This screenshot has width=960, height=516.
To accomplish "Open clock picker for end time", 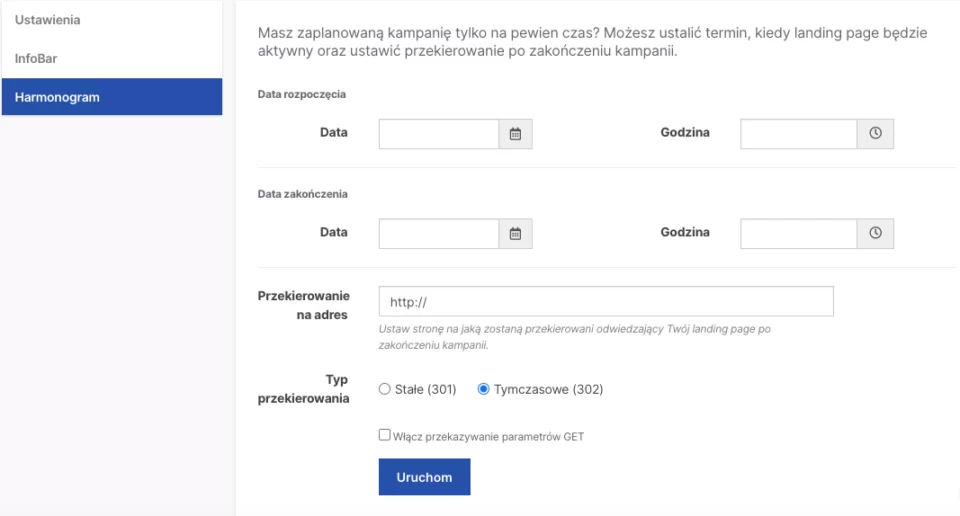I will point(875,233).
